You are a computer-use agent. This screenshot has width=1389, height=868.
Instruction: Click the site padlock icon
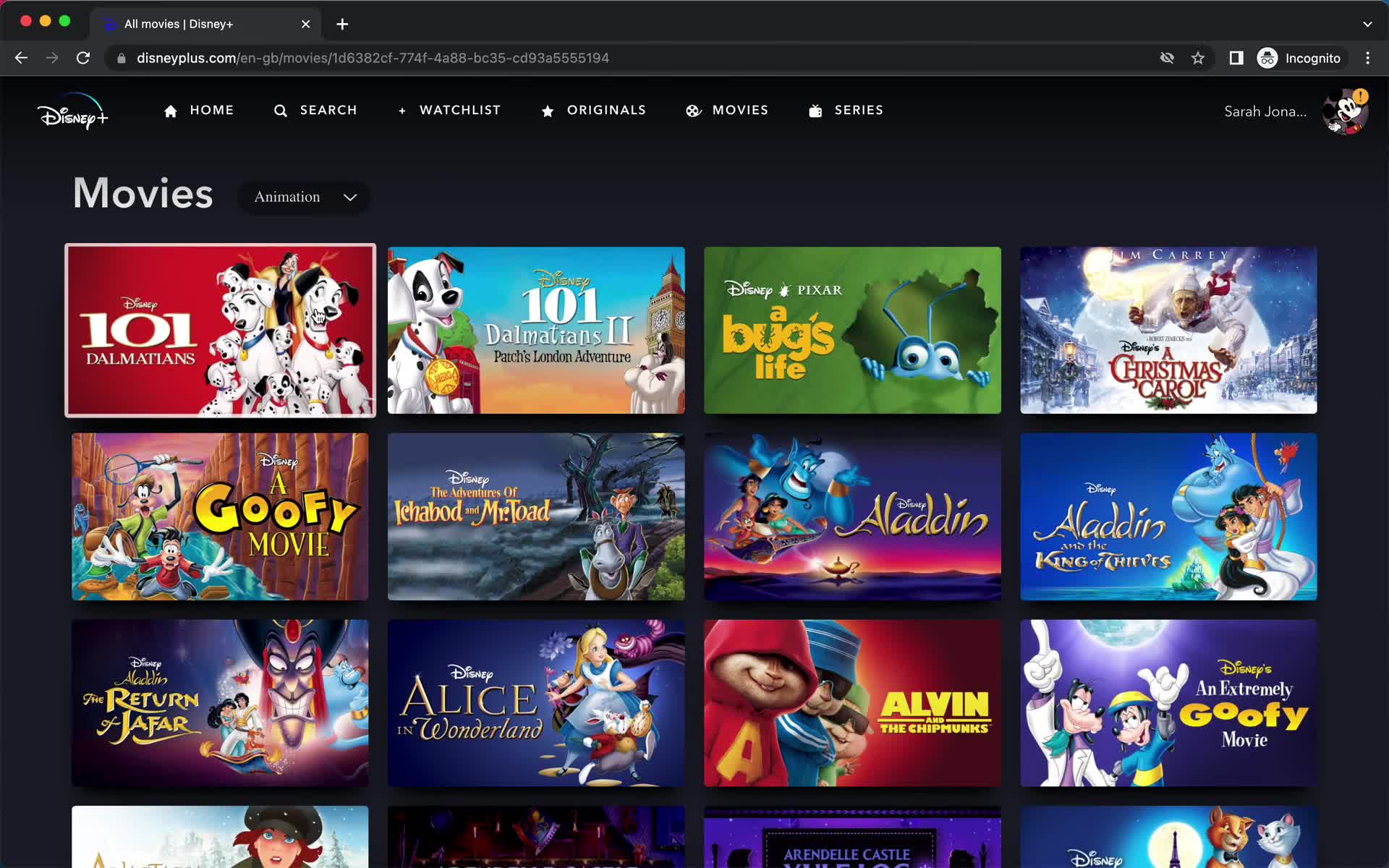tap(122, 58)
